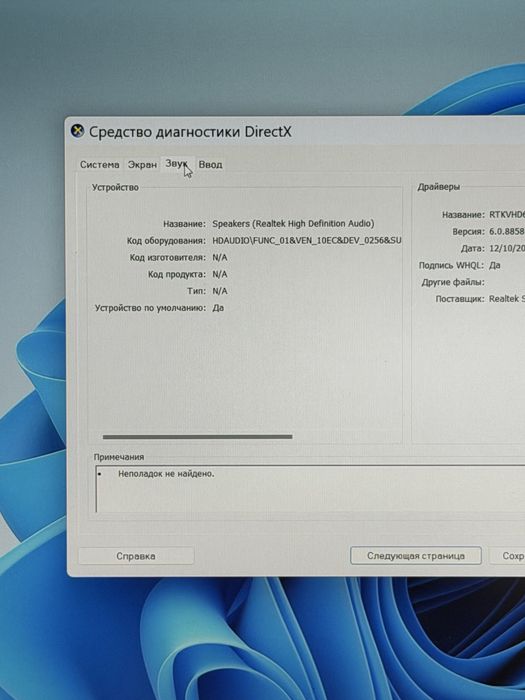Click the Справка button
The height and width of the screenshot is (700, 525).
point(136,556)
